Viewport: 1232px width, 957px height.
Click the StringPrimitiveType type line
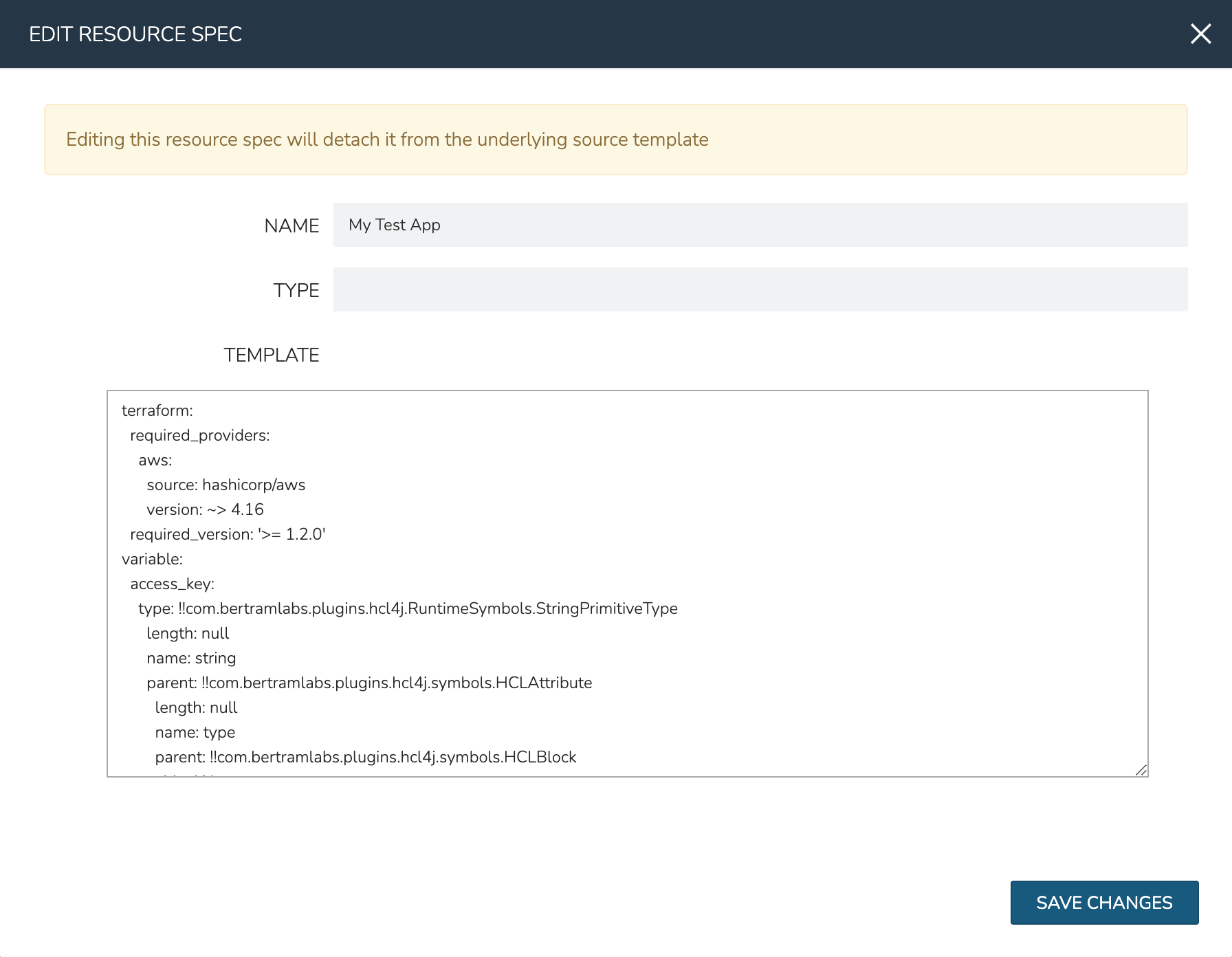coord(408,608)
